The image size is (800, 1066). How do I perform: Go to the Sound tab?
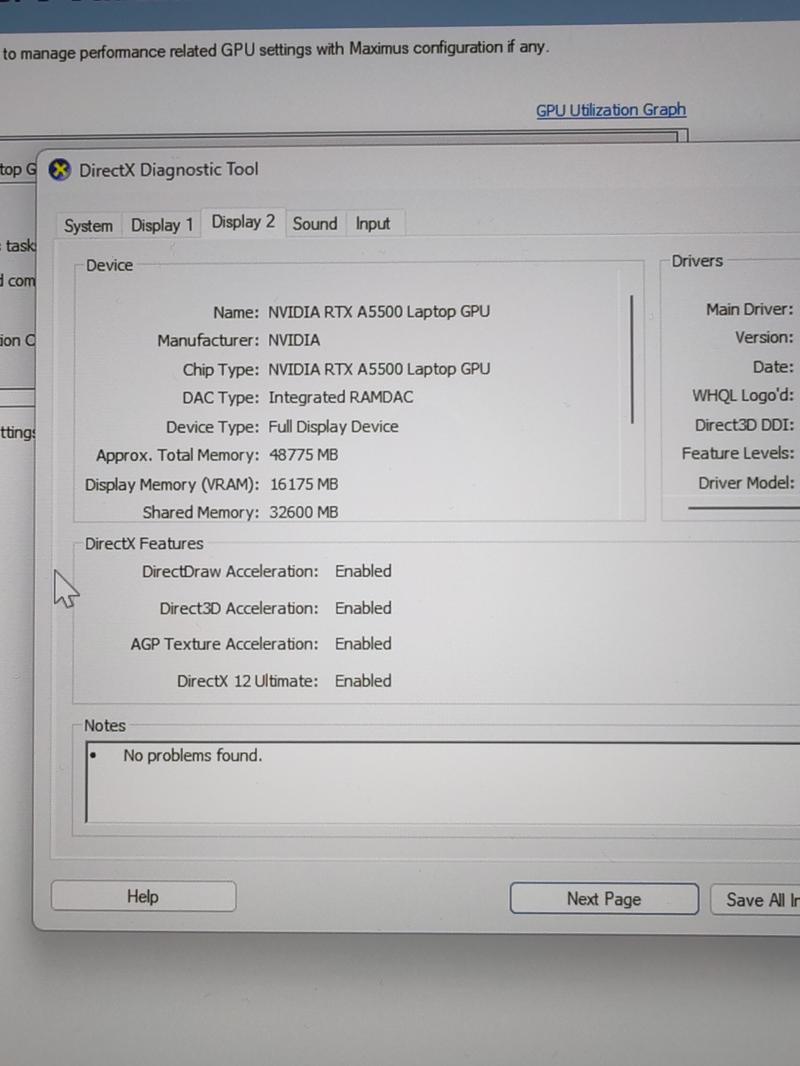click(315, 224)
